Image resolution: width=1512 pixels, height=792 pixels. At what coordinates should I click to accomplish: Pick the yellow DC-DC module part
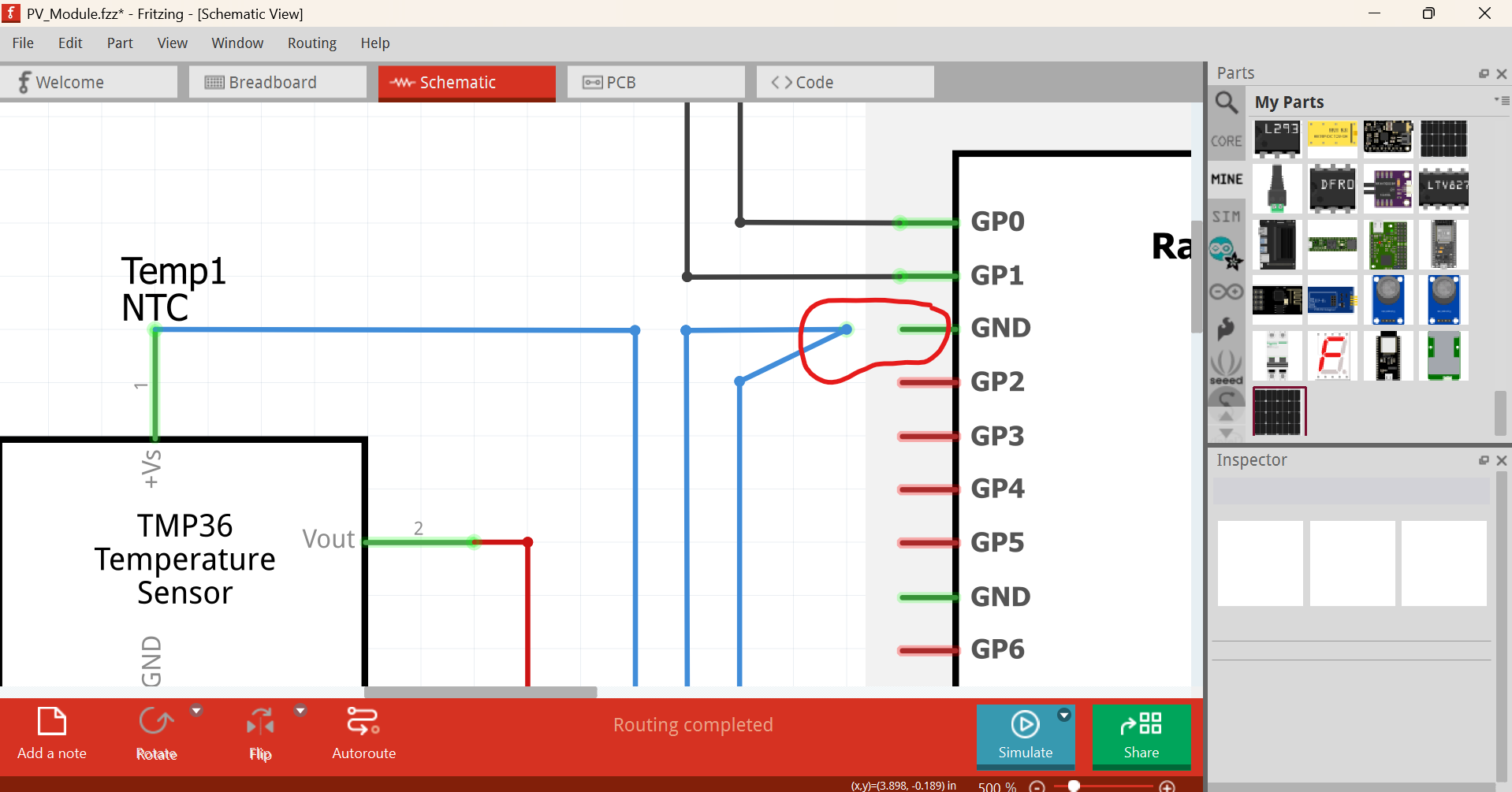[x=1332, y=134]
